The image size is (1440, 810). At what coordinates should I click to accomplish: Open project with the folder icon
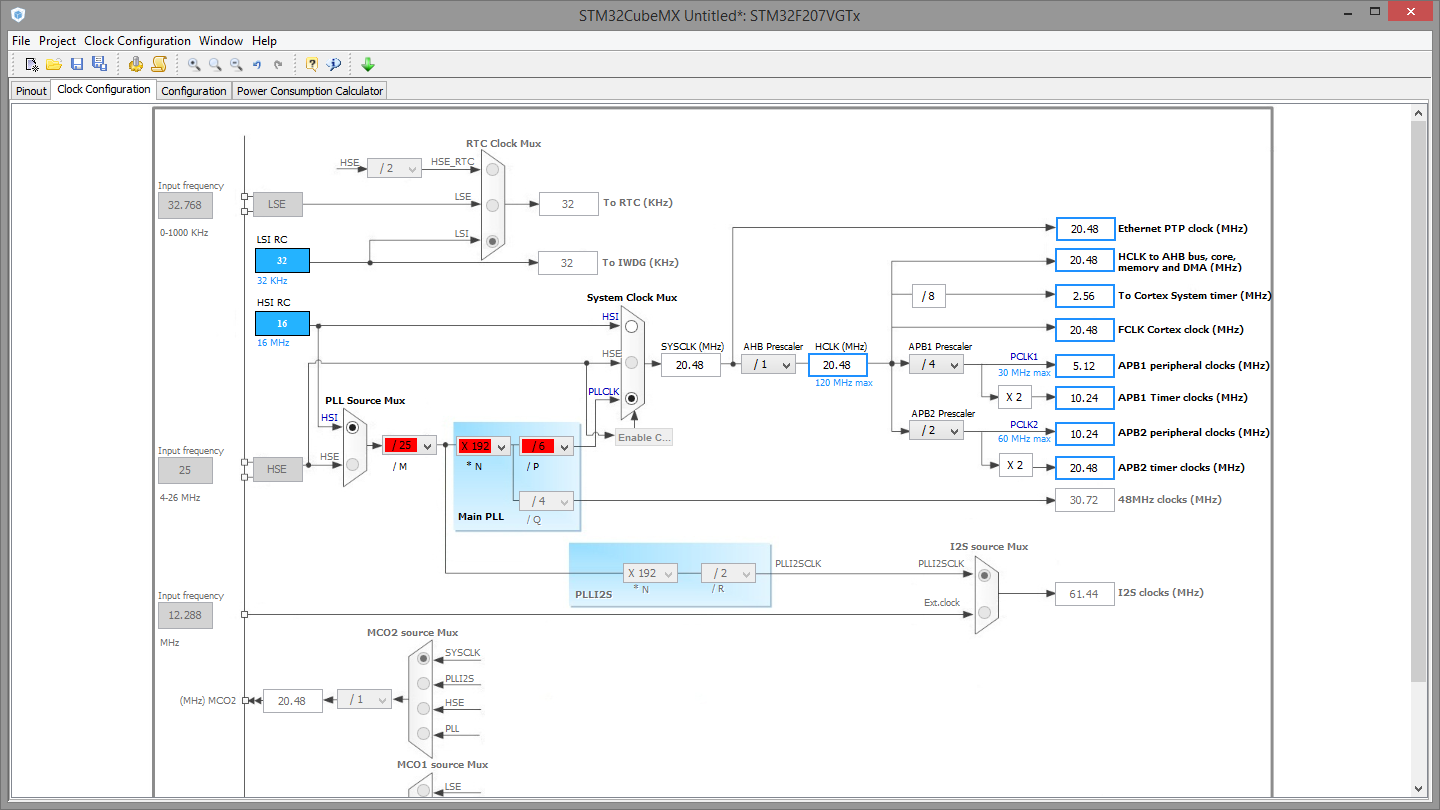[x=54, y=64]
